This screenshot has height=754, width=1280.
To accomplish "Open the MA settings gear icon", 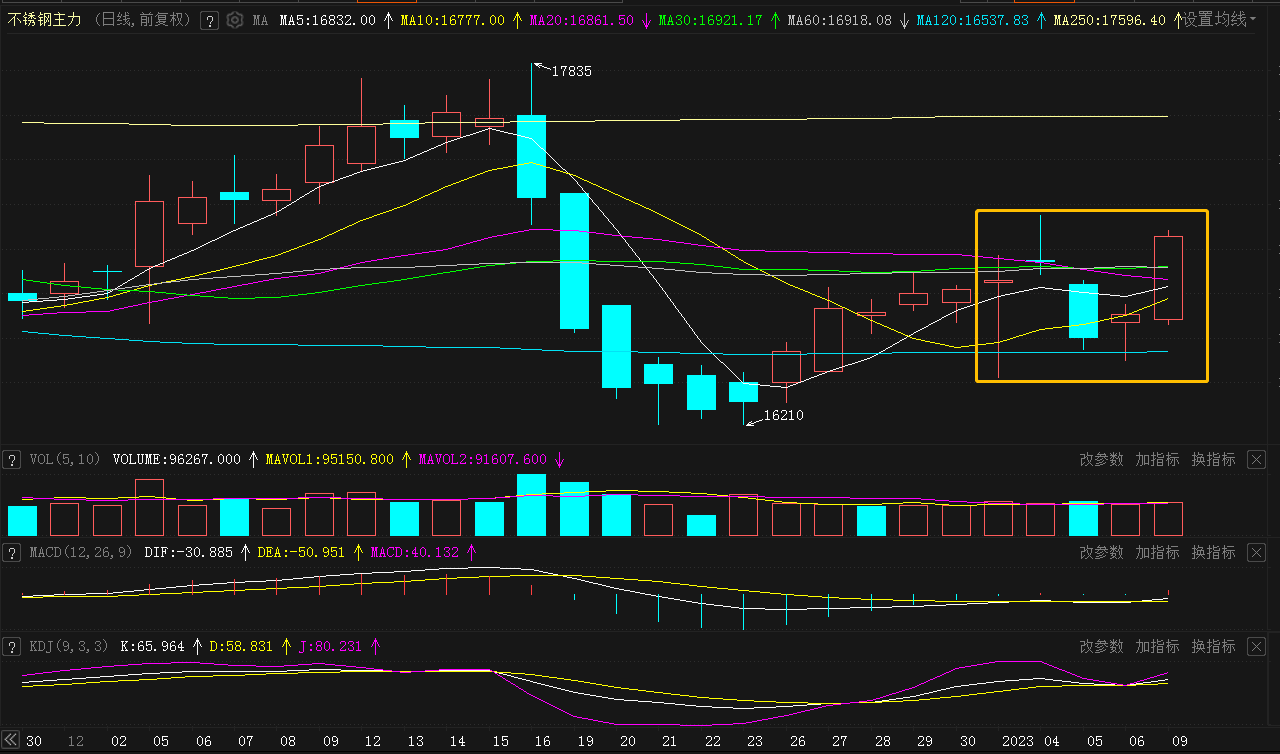I will [234, 20].
